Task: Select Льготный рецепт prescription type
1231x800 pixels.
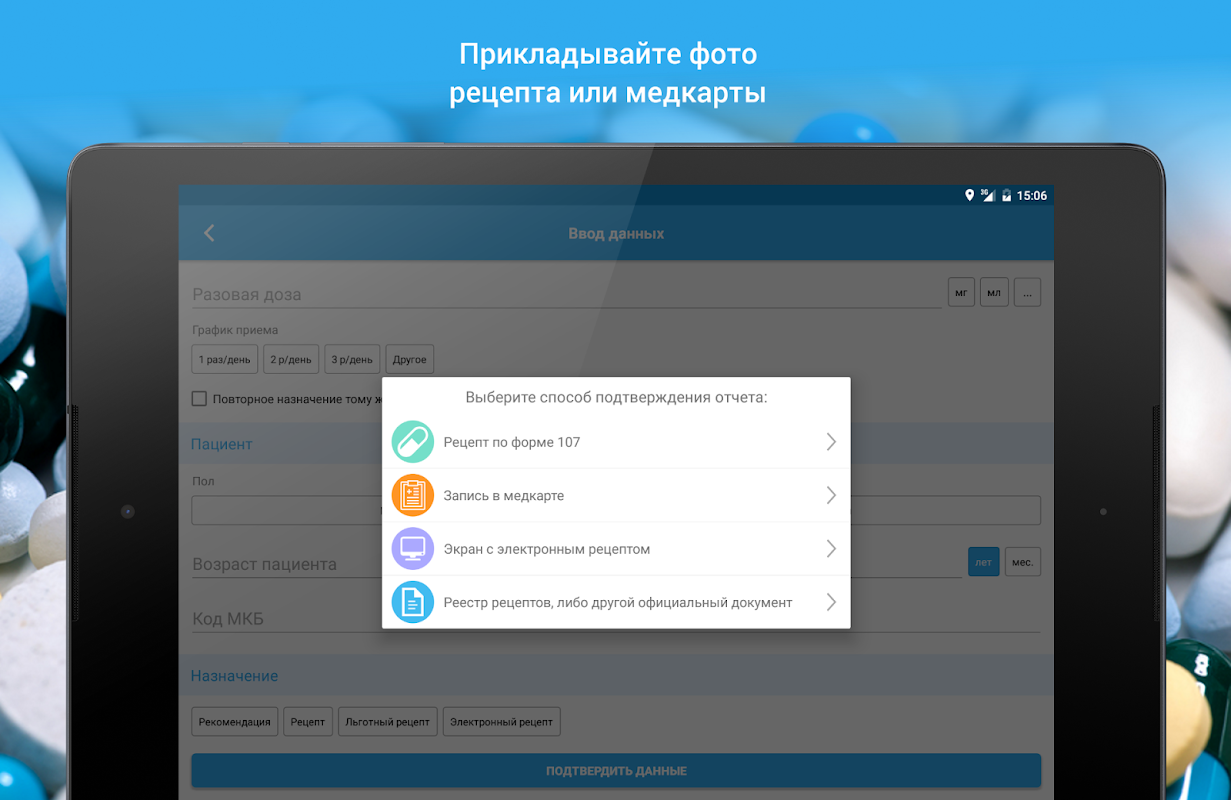Action: pyautogui.click(x=388, y=721)
